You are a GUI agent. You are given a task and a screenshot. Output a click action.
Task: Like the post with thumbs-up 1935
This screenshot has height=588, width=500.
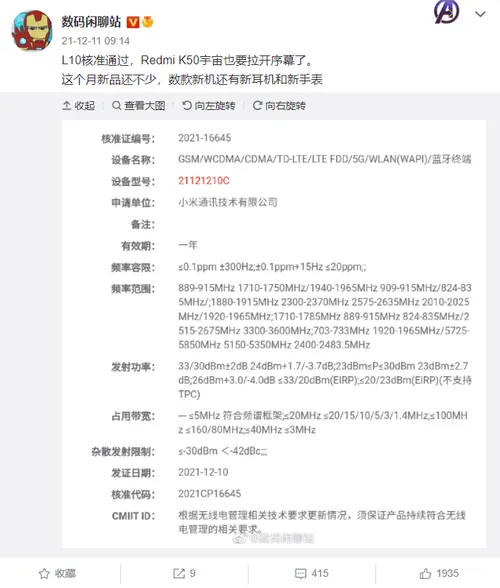(x=439, y=573)
